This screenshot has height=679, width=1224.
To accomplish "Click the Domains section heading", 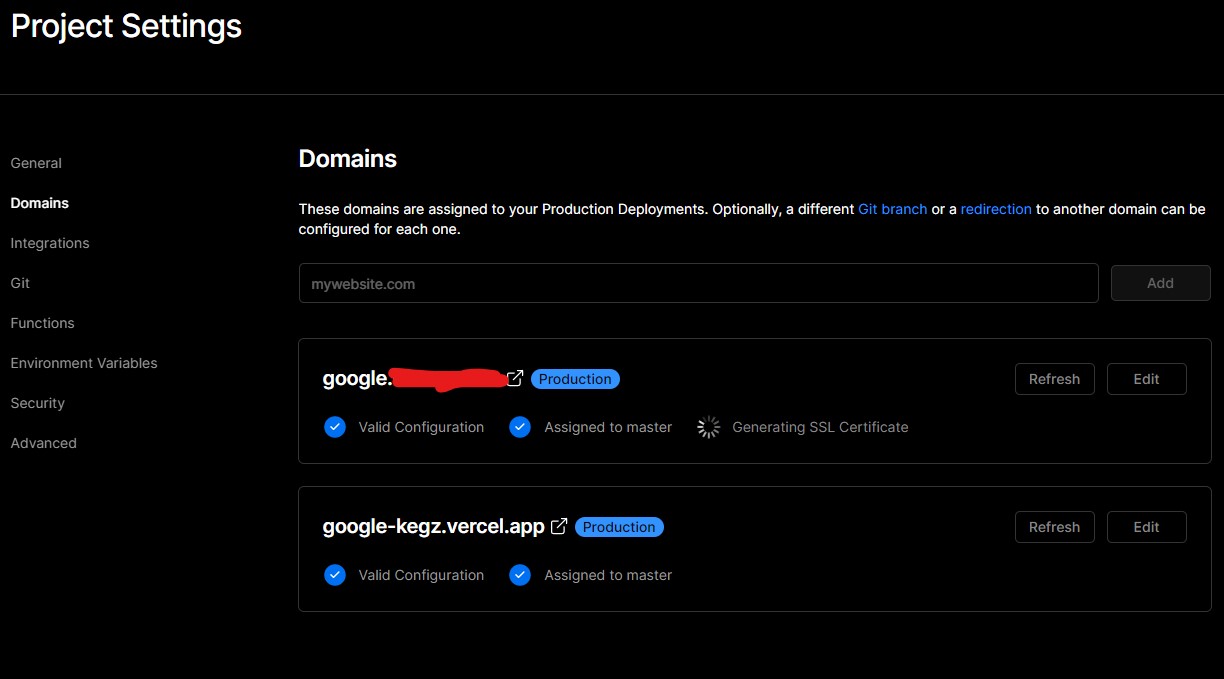I will 347,158.
